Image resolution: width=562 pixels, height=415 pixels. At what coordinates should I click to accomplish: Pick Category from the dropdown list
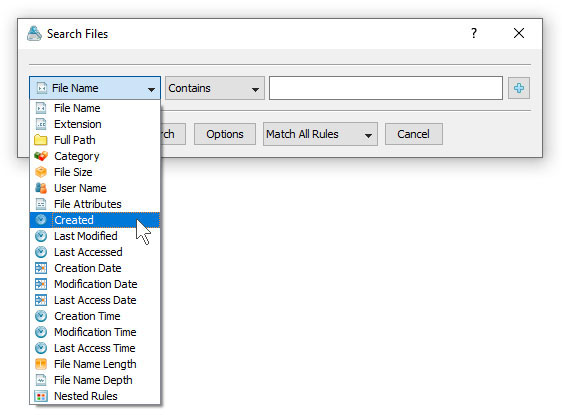click(x=95, y=156)
